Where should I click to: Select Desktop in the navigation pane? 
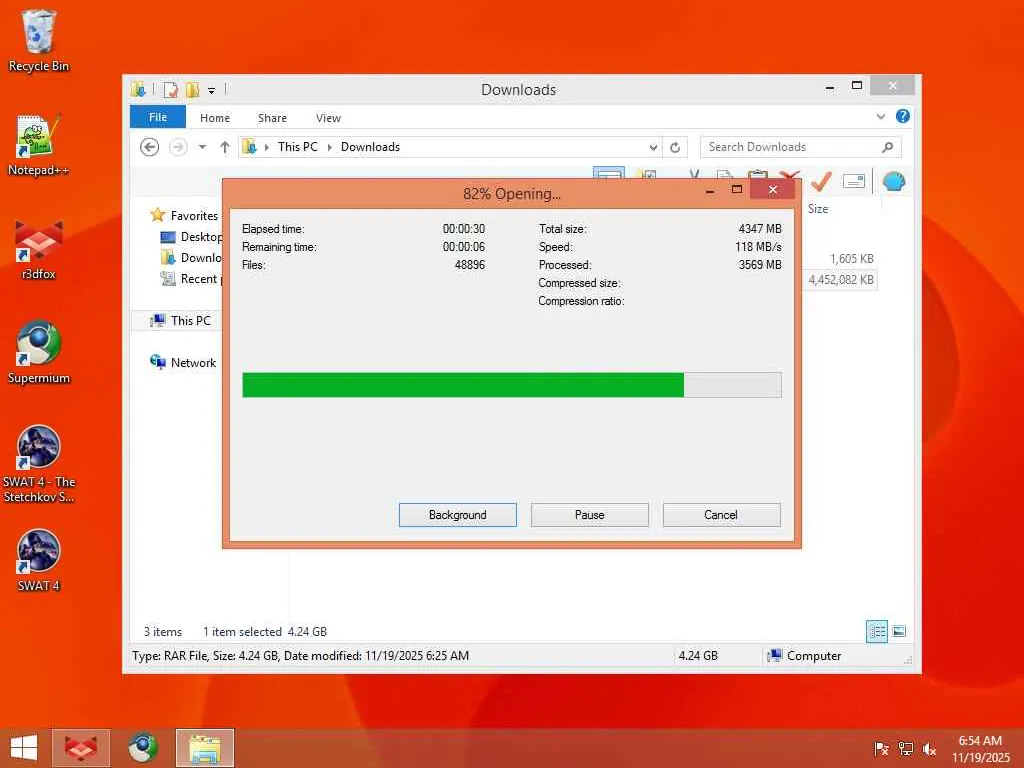pos(191,237)
